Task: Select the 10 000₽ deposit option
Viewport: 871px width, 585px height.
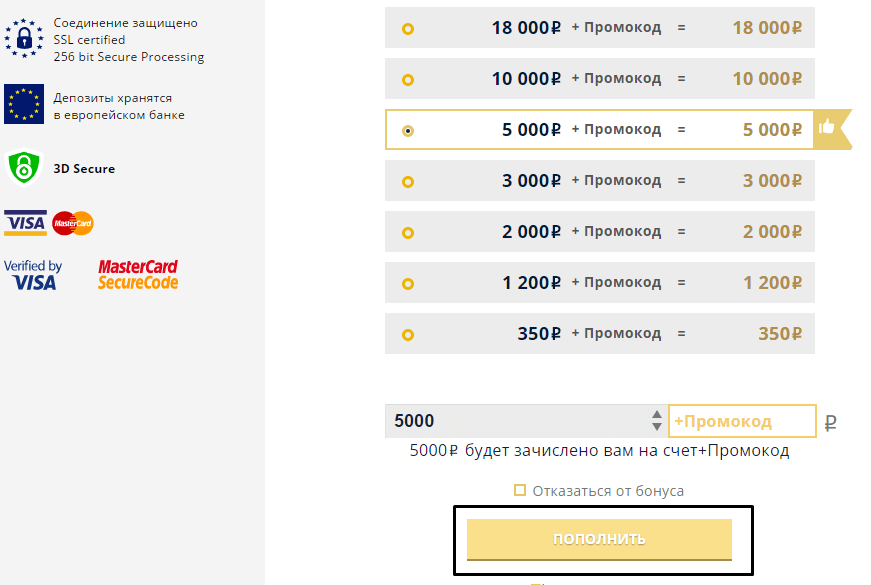Action: click(408, 78)
